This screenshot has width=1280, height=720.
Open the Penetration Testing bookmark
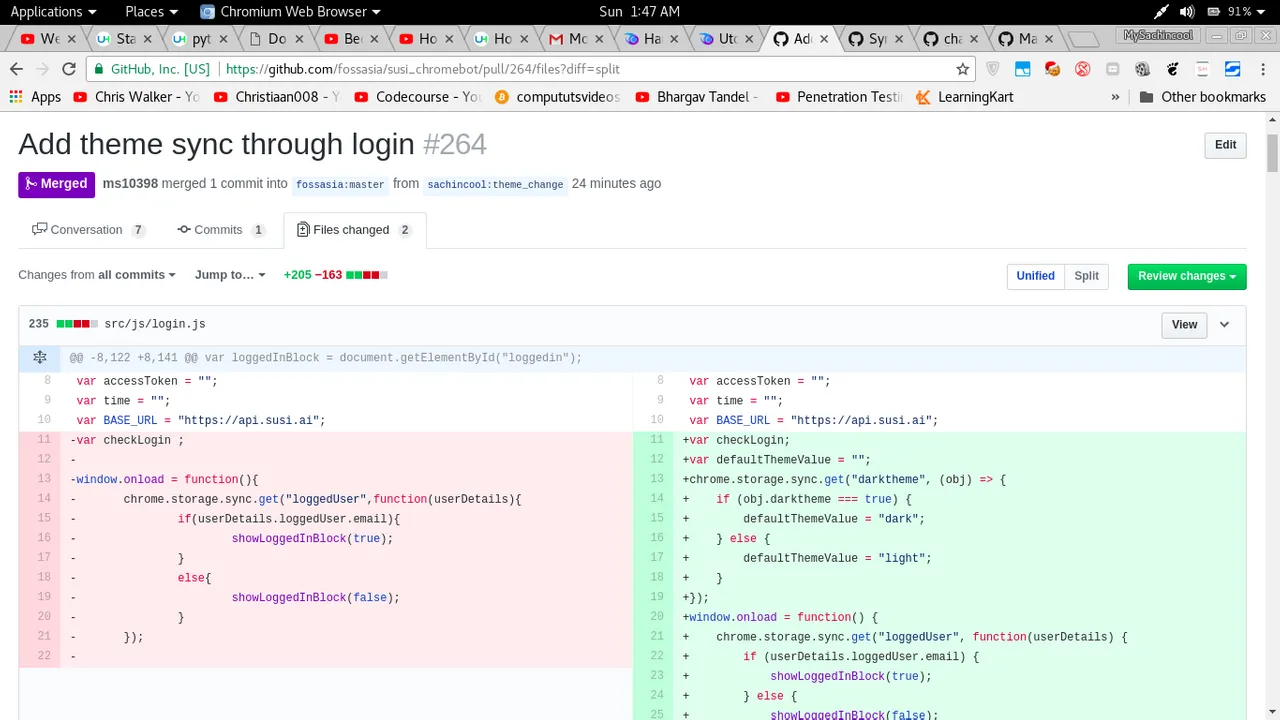[x=839, y=97]
